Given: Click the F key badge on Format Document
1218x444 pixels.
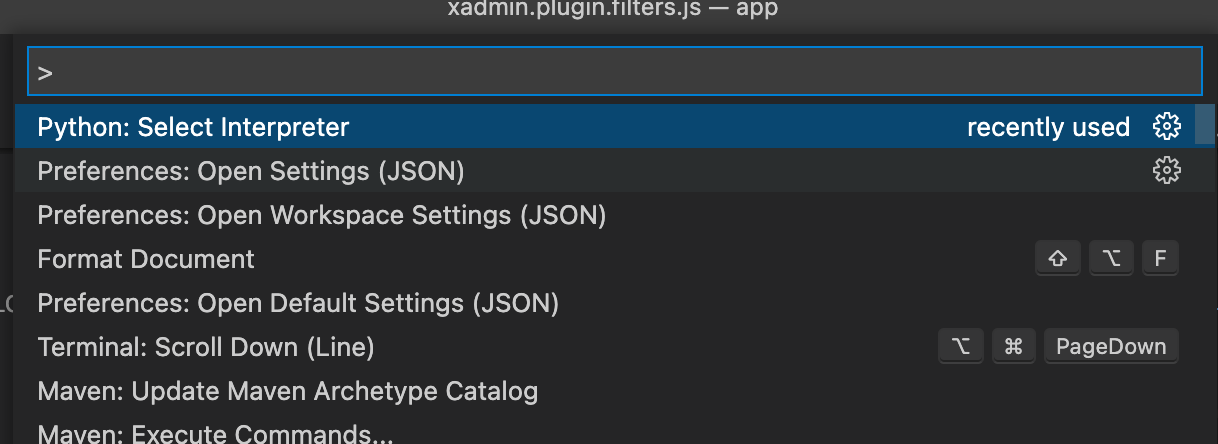Looking at the screenshot, I should click(1160, 259).
